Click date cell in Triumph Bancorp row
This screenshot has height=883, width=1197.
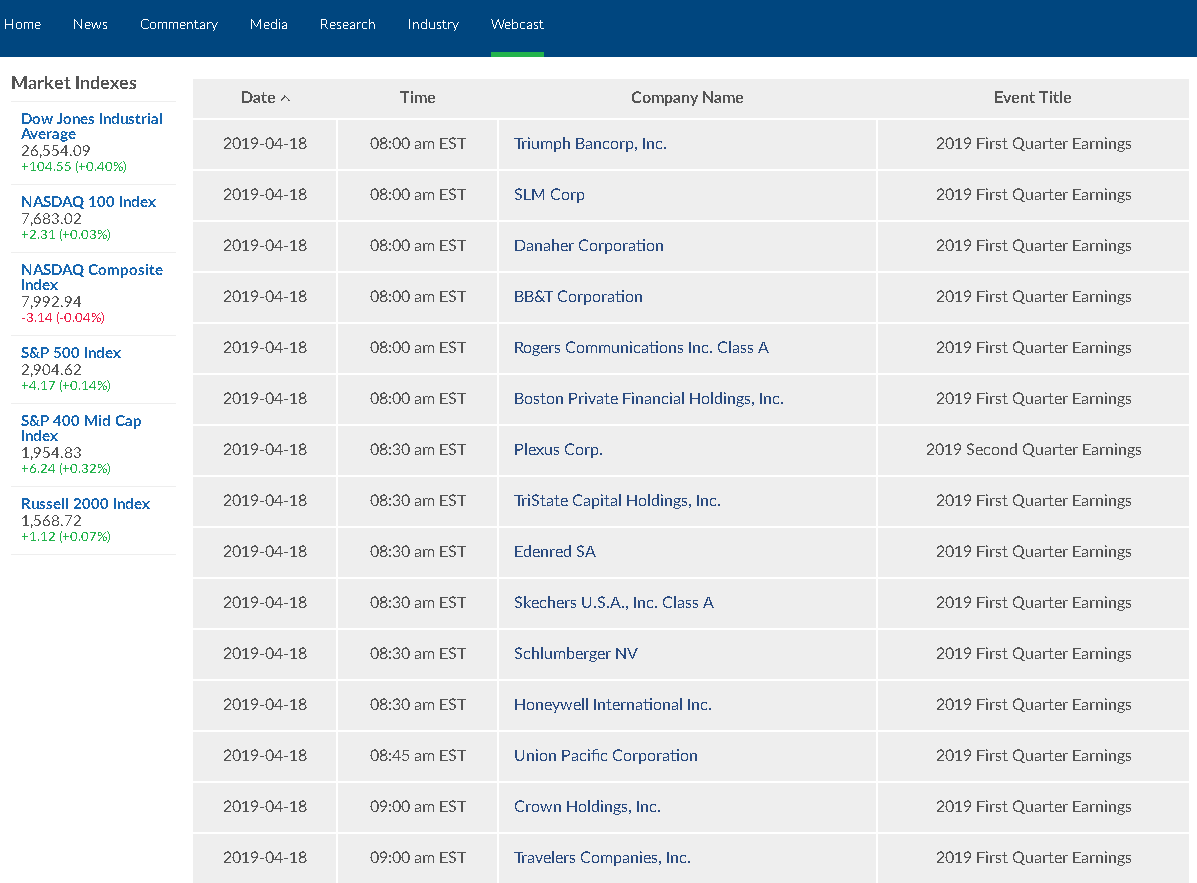click(265, 143)
